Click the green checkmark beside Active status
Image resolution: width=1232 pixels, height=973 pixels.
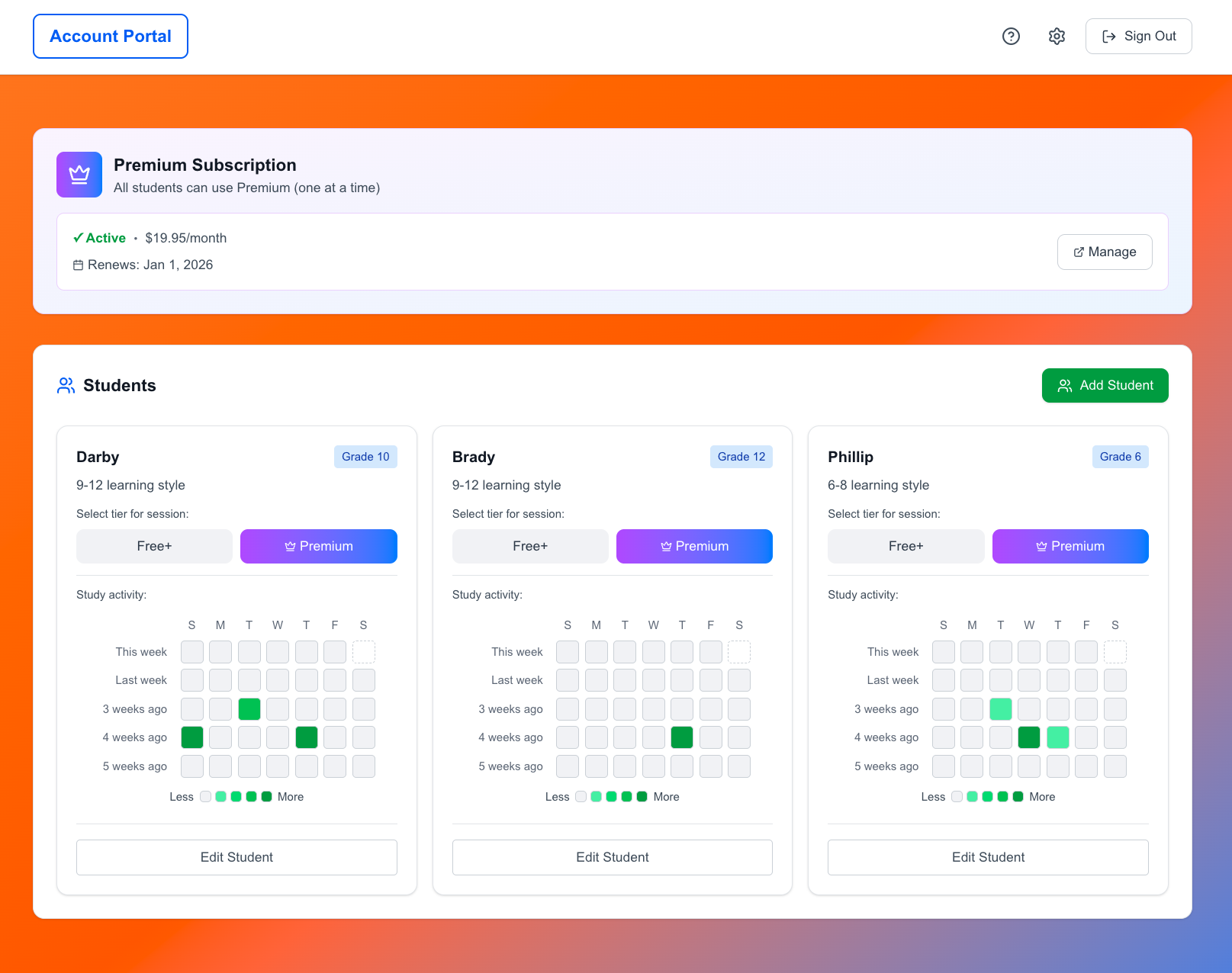pos(78,237)
